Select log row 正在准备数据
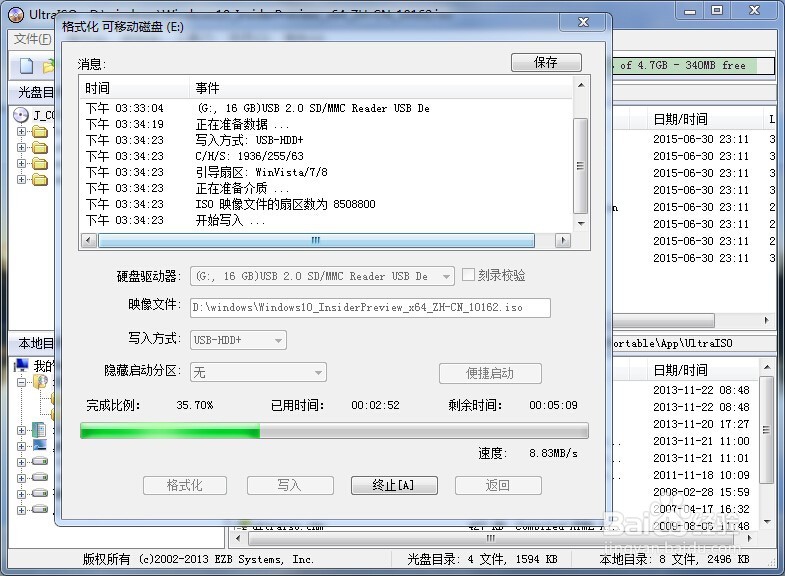Image resolution: width=785 pixels, height=576 pixels. pos(326,124)
